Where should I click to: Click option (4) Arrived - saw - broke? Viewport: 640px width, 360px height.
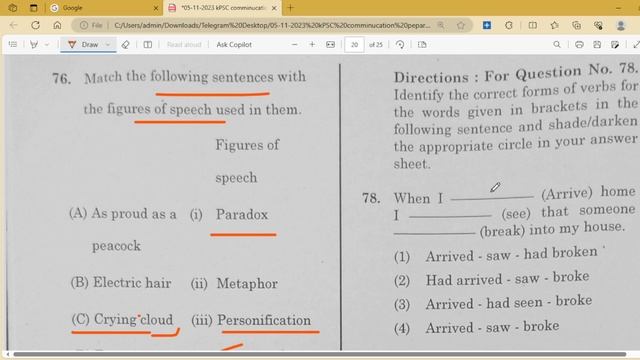(476, 327)
